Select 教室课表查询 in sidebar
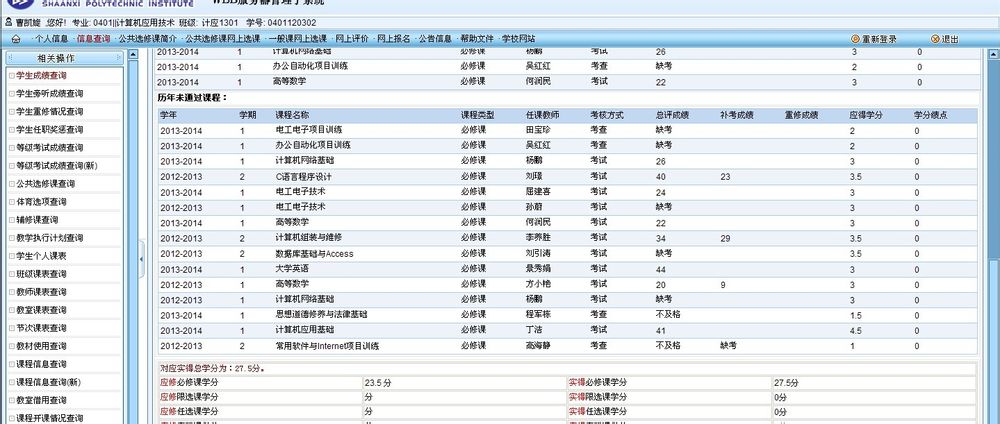Screen dimensions: 1000x424 pos(41,311)
